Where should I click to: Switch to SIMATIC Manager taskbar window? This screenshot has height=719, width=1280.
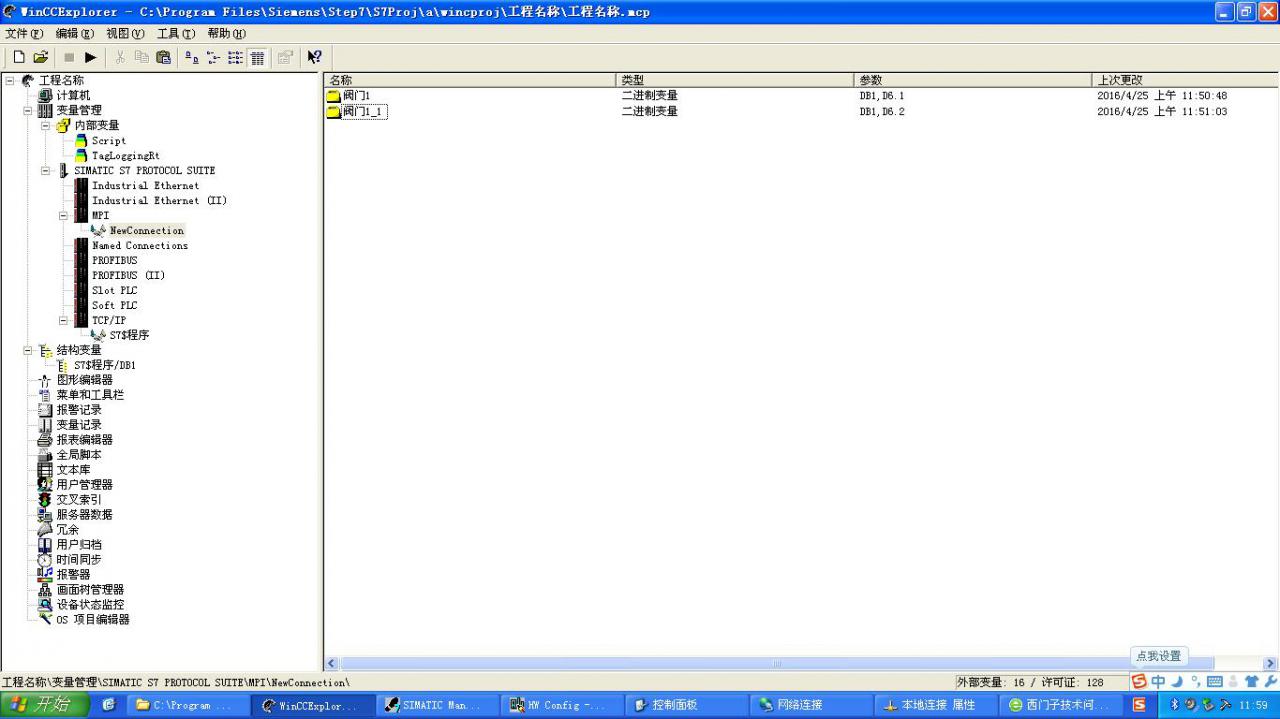[x=438, y=705]
